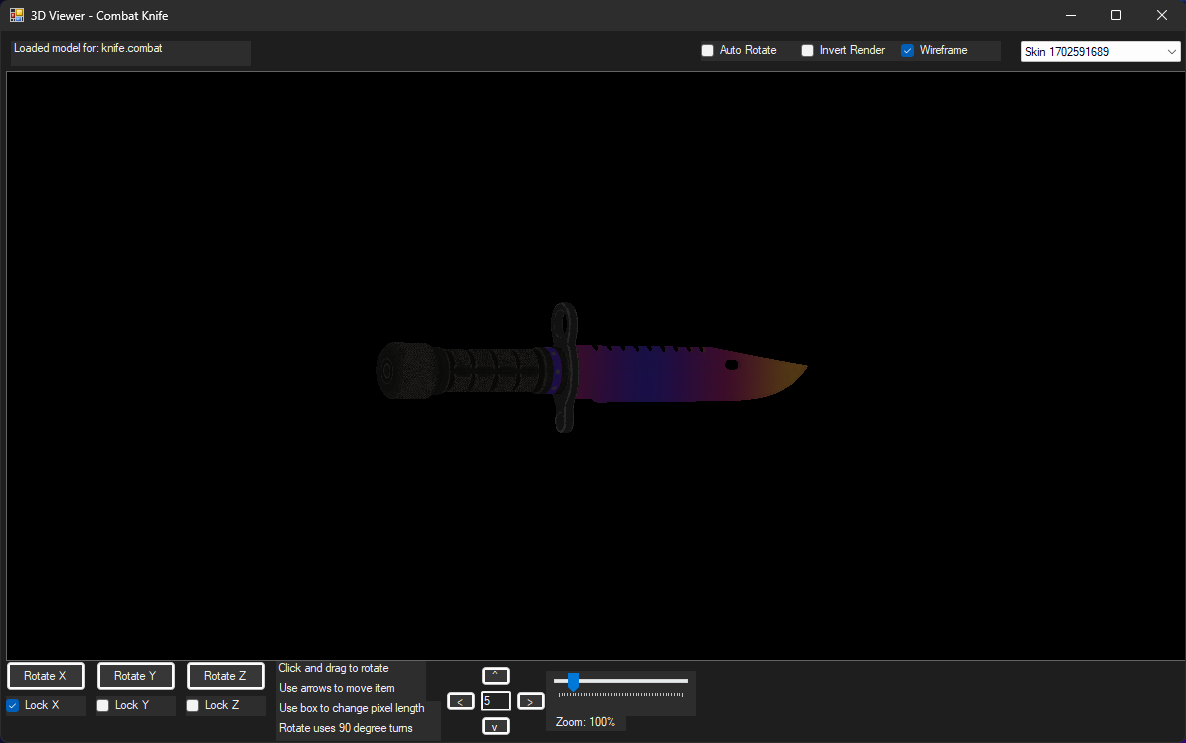Viewport: 1186px width, 743px height.
Task: Select the pixel length input showing 5
Action: [x=495, y=700]
